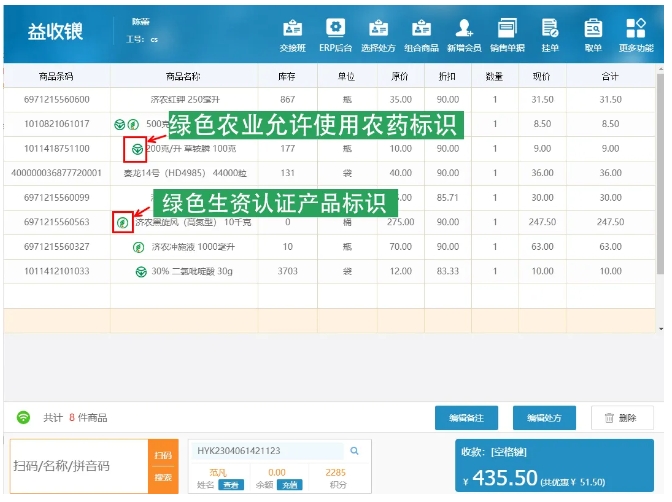Click the 取单 retrieve order icon

(593, 34)
